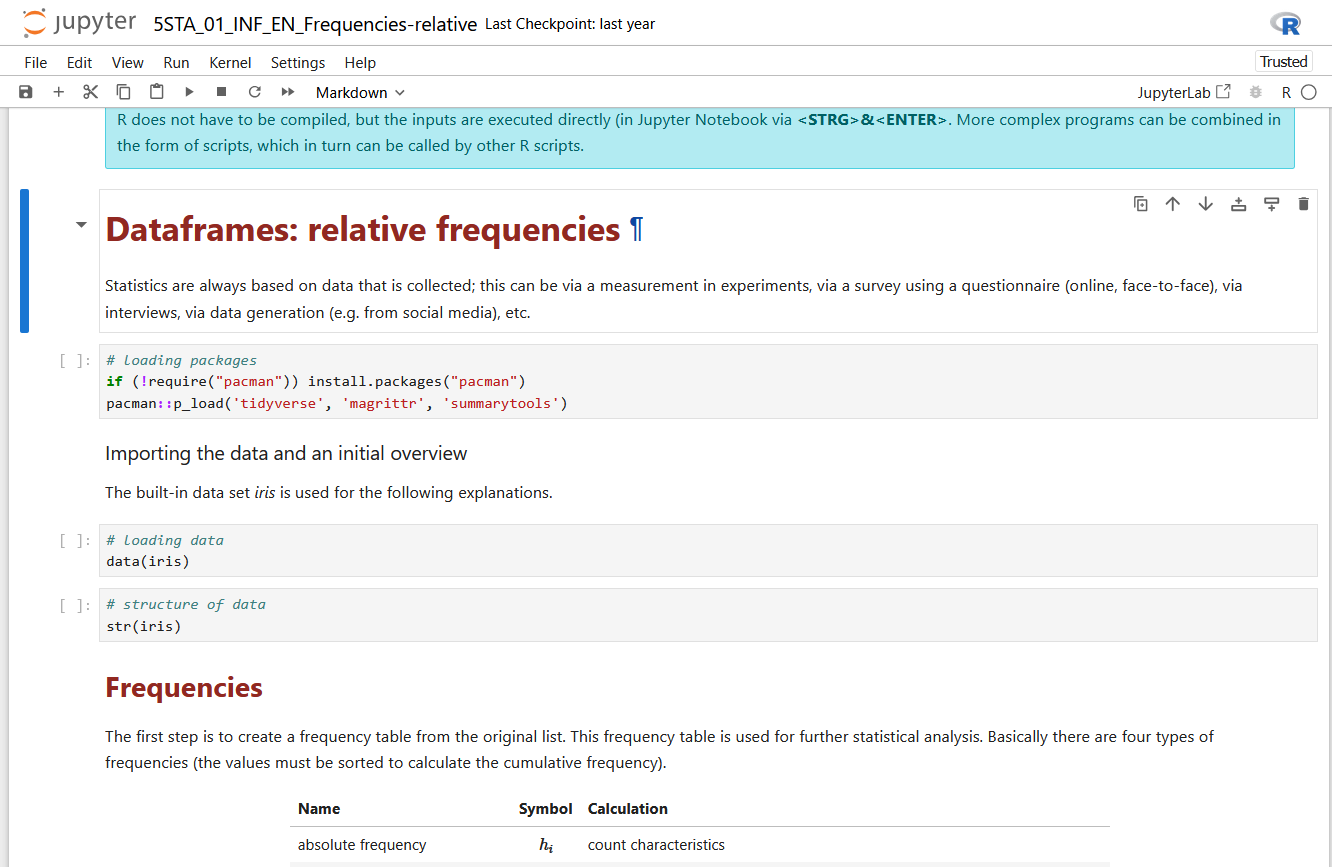
Task: Insert a new cell with the plus icon
Action: (x=58, y=92)
